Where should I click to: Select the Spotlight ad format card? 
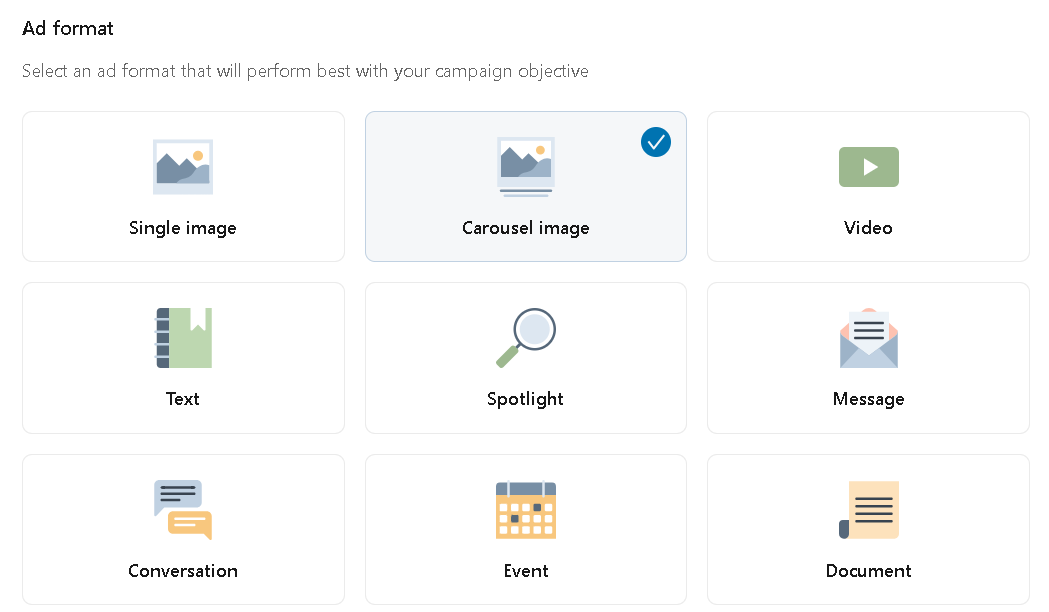[525, 357]
